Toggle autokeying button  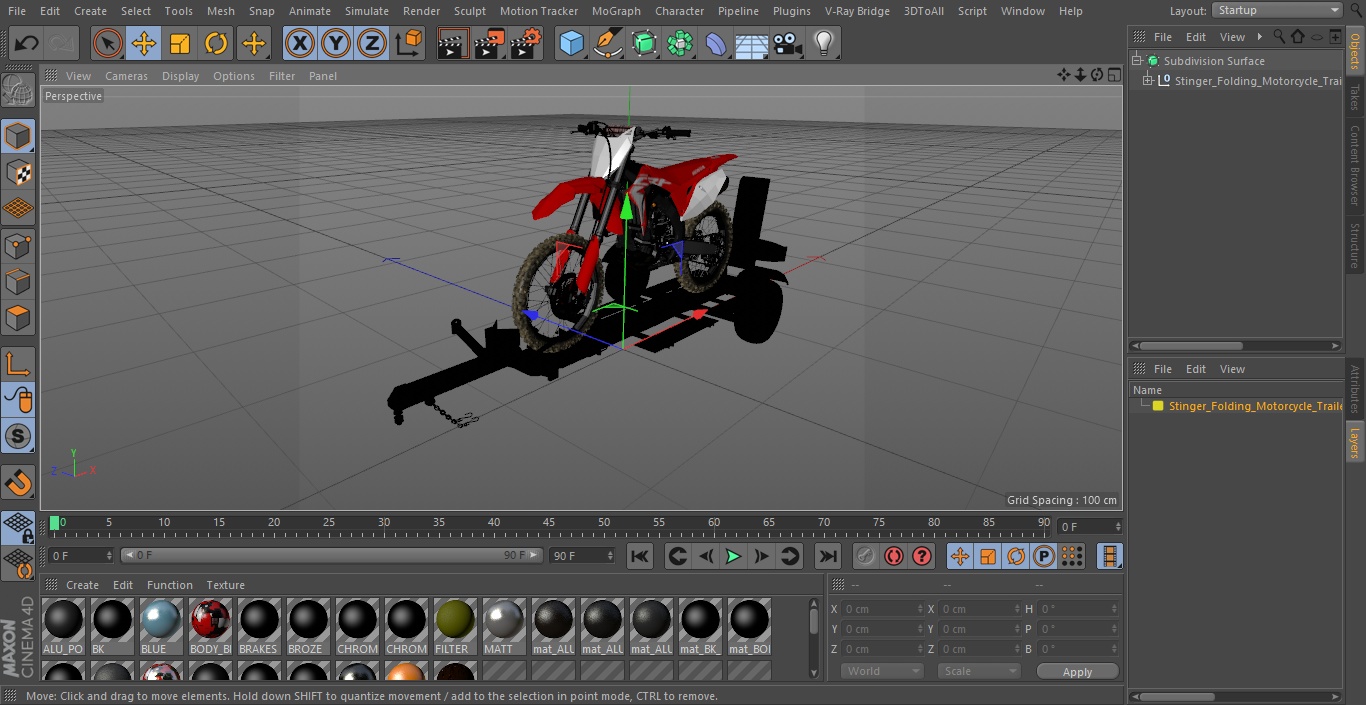[894, 556]
